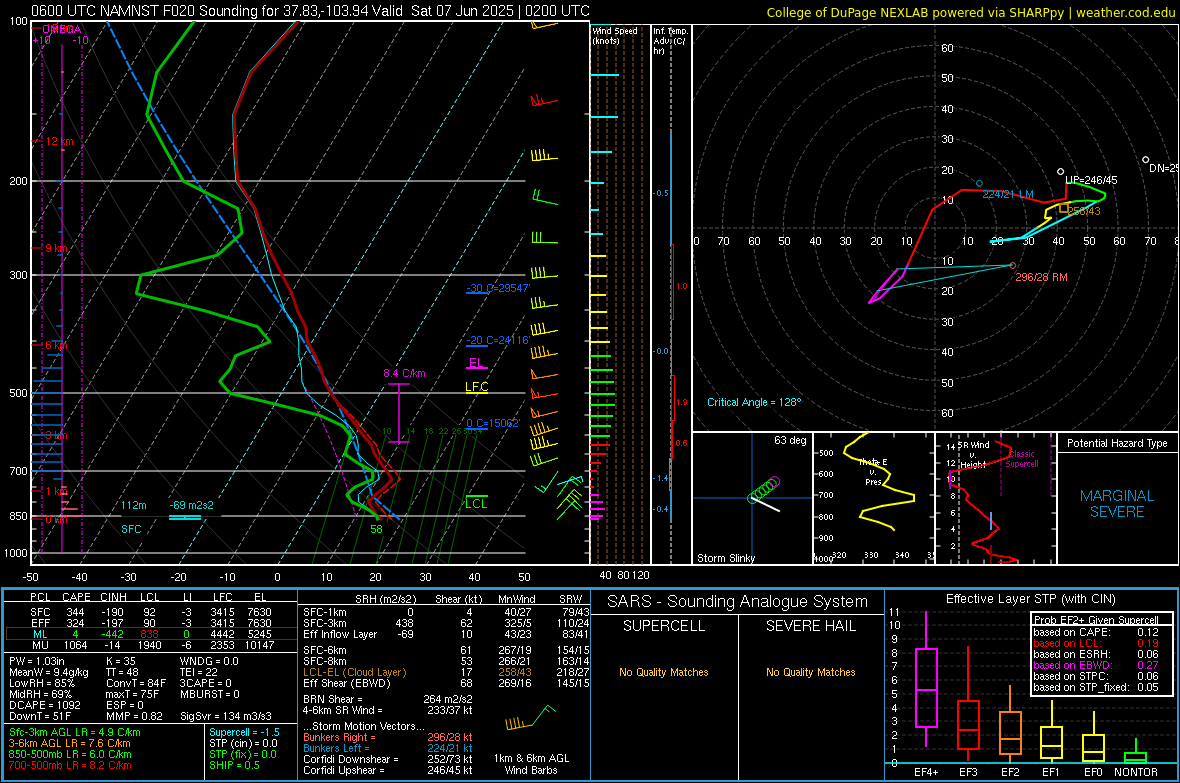The width and height of the screenshot is (1180, 783).
Task: Click the sounding title and valid time
Action: [310, 11]
